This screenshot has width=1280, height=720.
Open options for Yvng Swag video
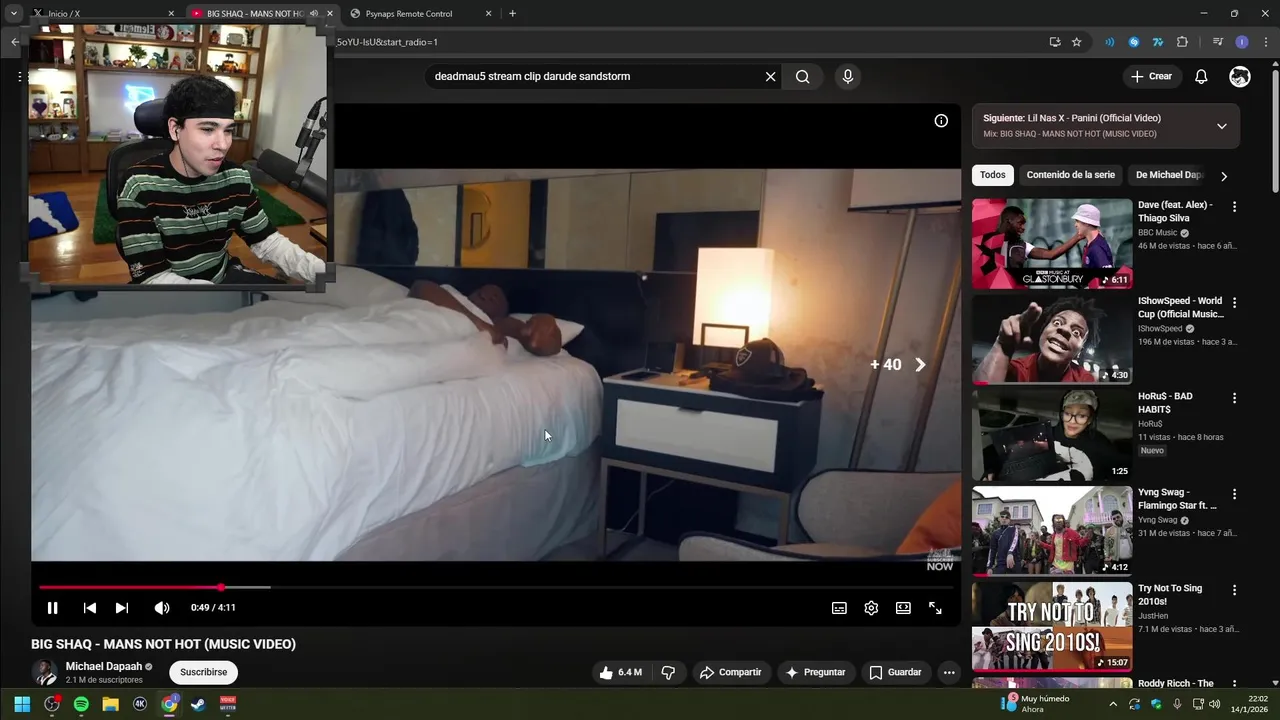coord(1234,494)
